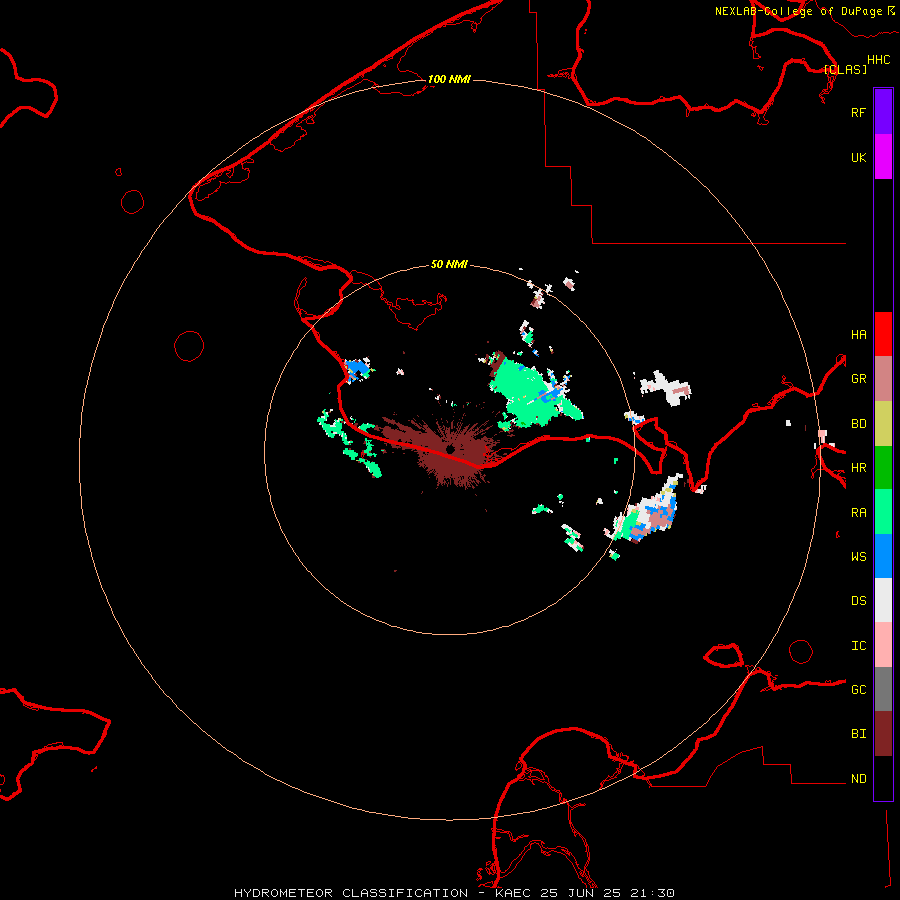900x900 pixels.
Task: Click the HR heavy rain green swatch
Action: 883,468
